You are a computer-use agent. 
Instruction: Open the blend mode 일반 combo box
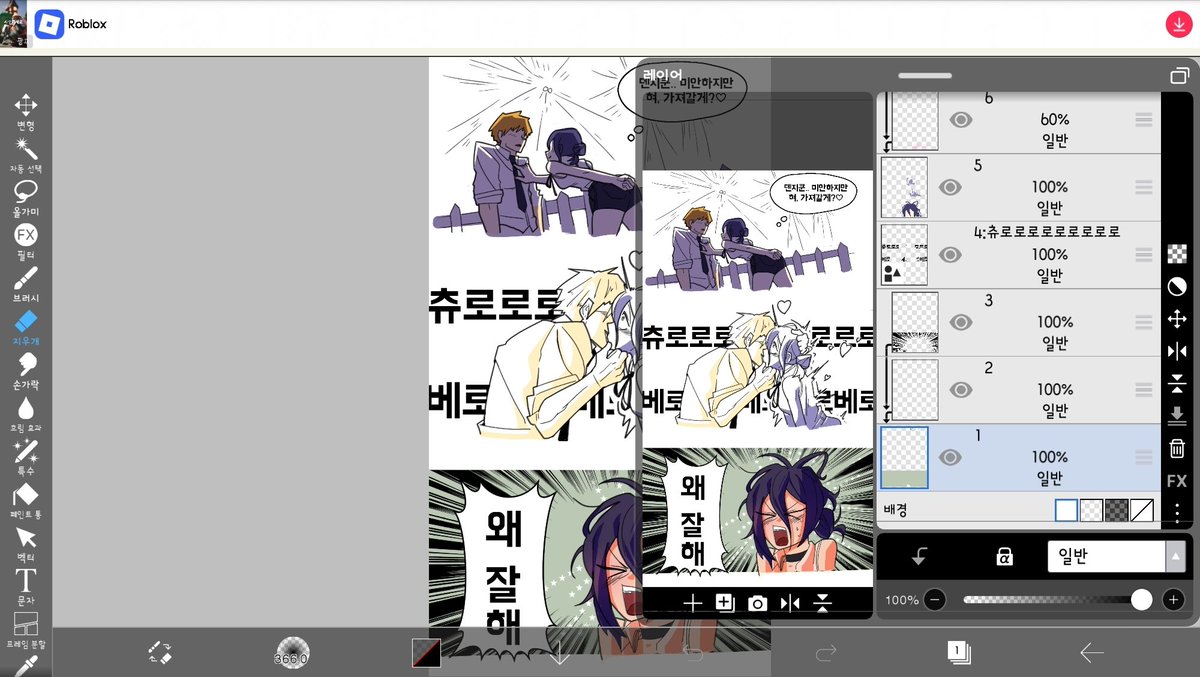click(x=1116, y=557)
